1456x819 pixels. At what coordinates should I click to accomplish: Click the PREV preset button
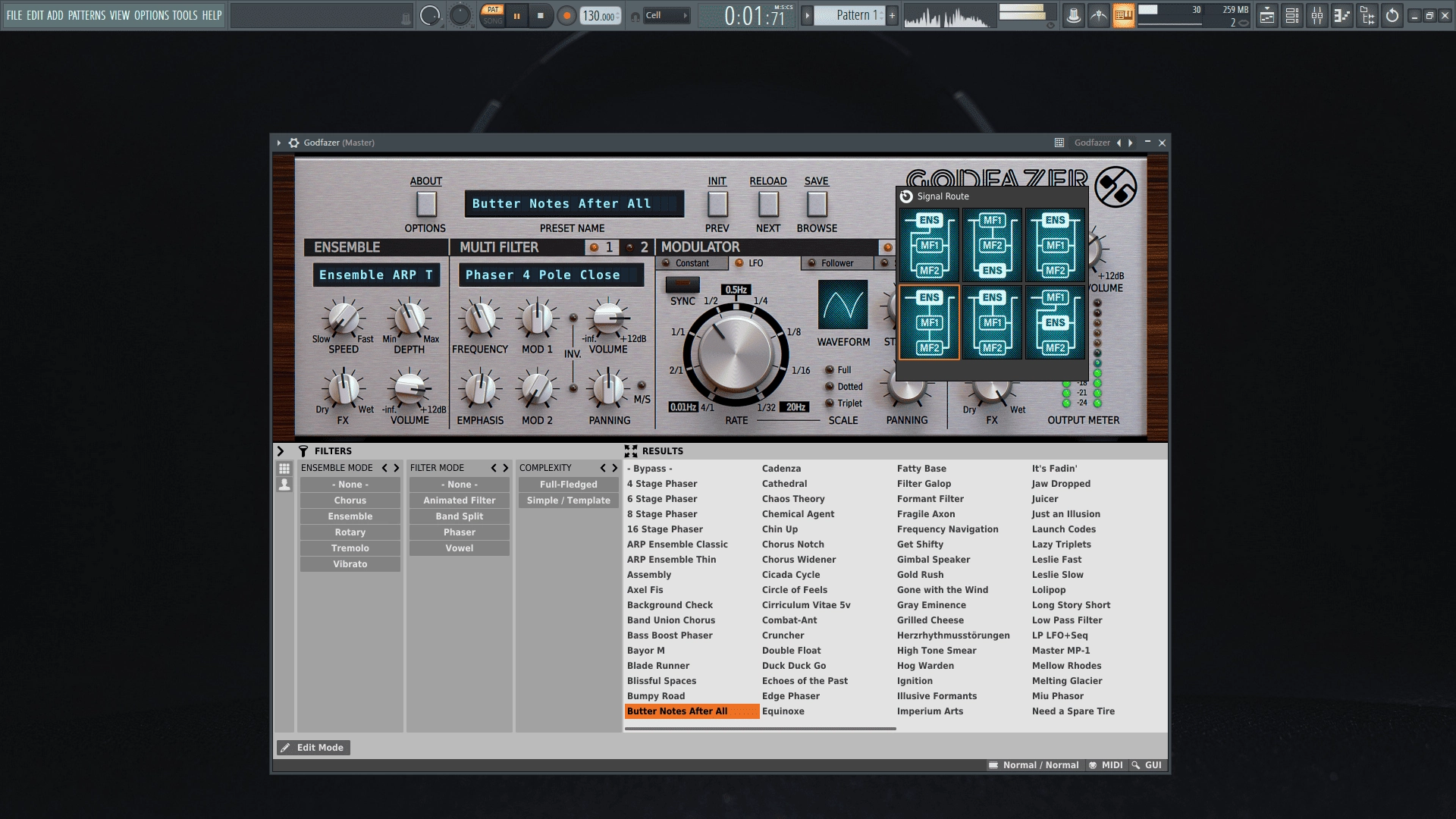point(717,204)
